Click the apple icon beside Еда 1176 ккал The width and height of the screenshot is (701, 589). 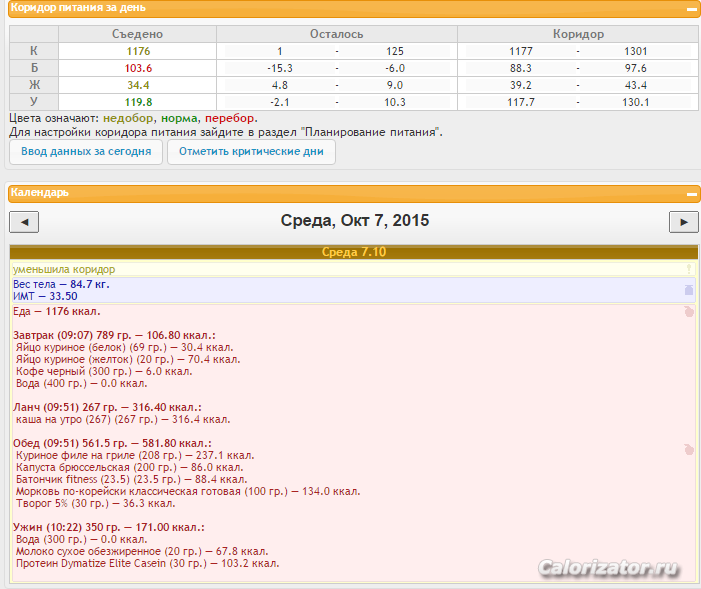click(688, 312)
